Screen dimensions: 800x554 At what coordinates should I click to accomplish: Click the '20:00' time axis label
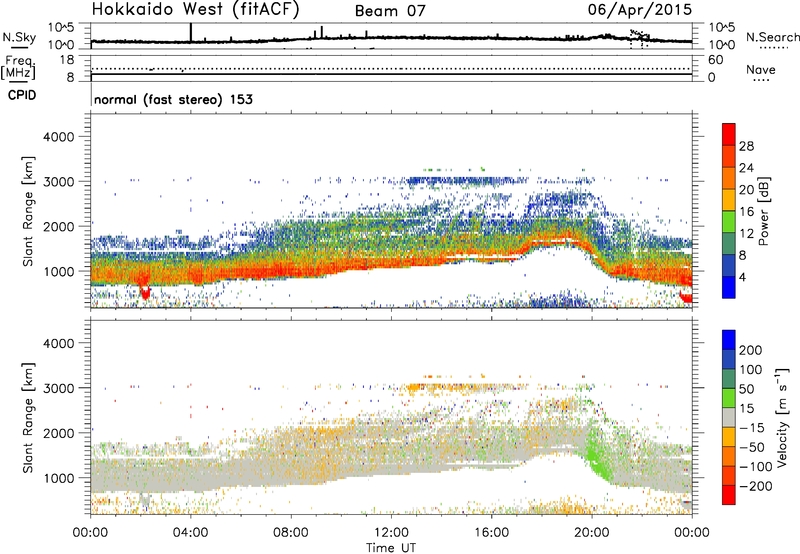591,533
